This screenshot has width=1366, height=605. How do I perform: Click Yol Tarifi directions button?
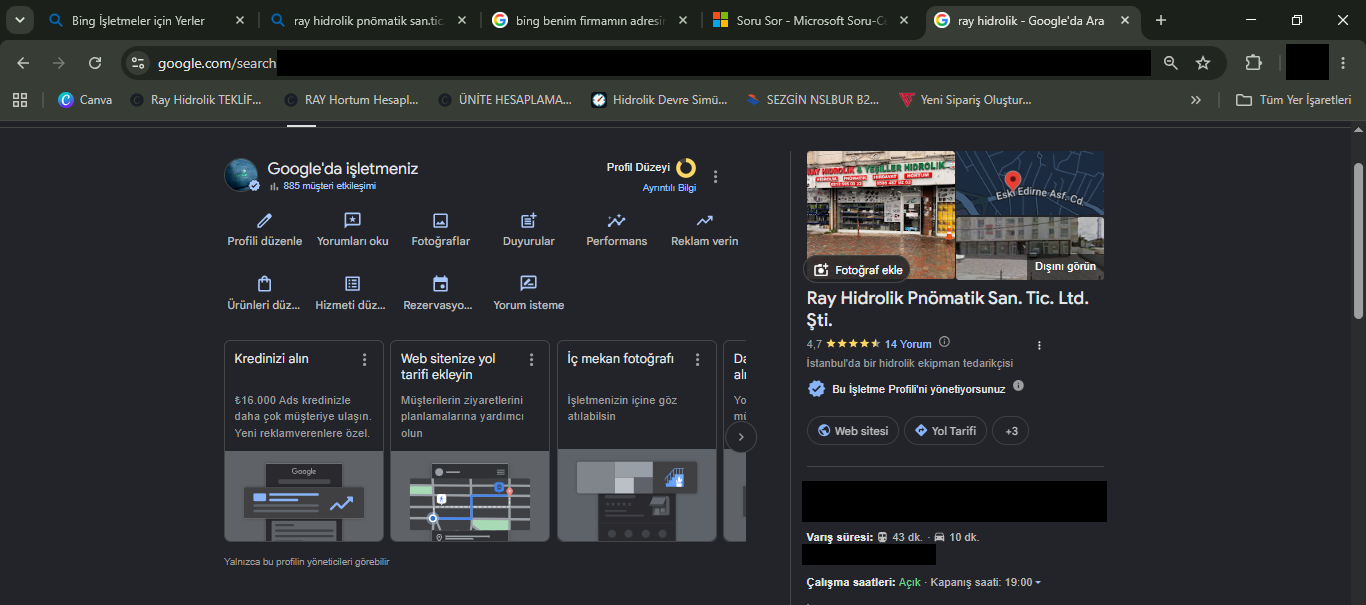pyautogui.click(x=946, y=431)
